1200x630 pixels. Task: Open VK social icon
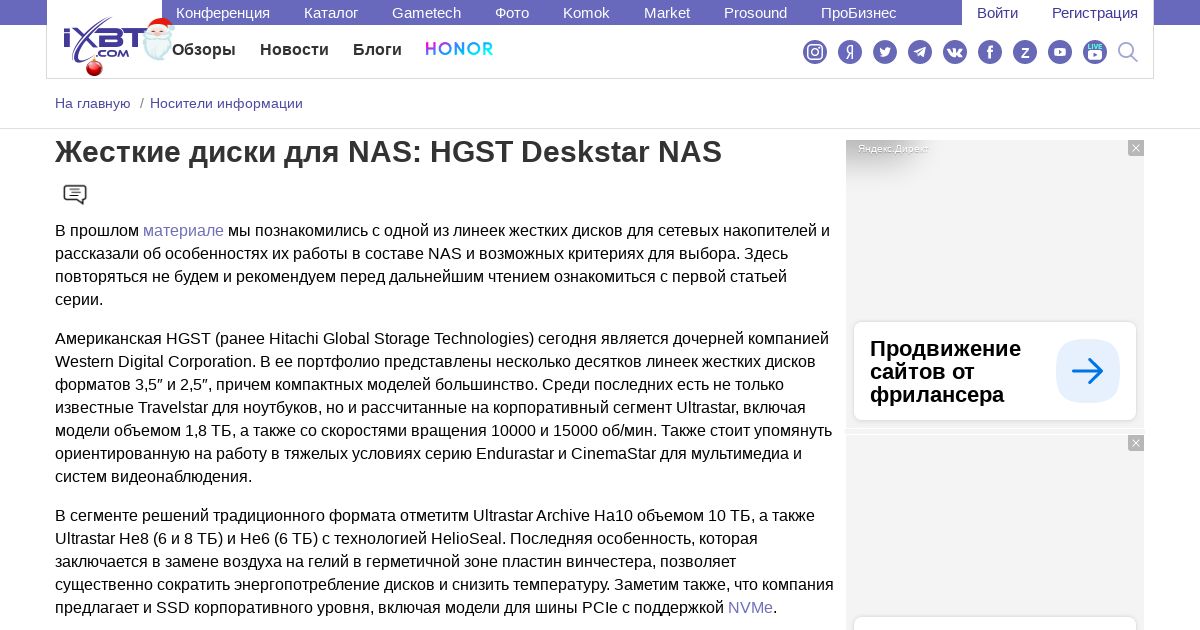point(955,52)
